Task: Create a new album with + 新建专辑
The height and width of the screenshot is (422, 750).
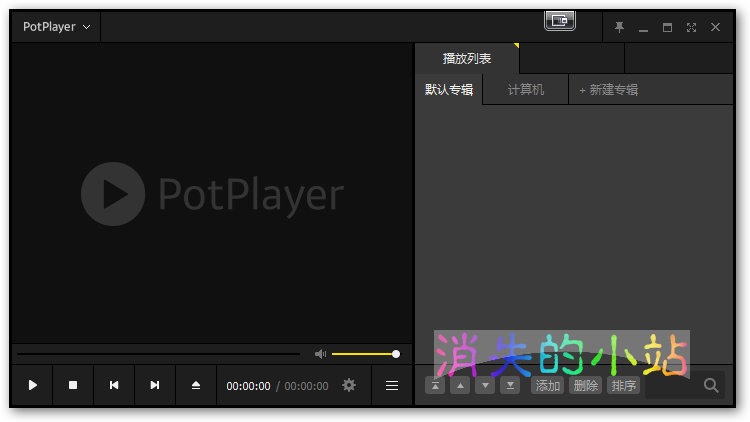Action: (x=608, y=89)
